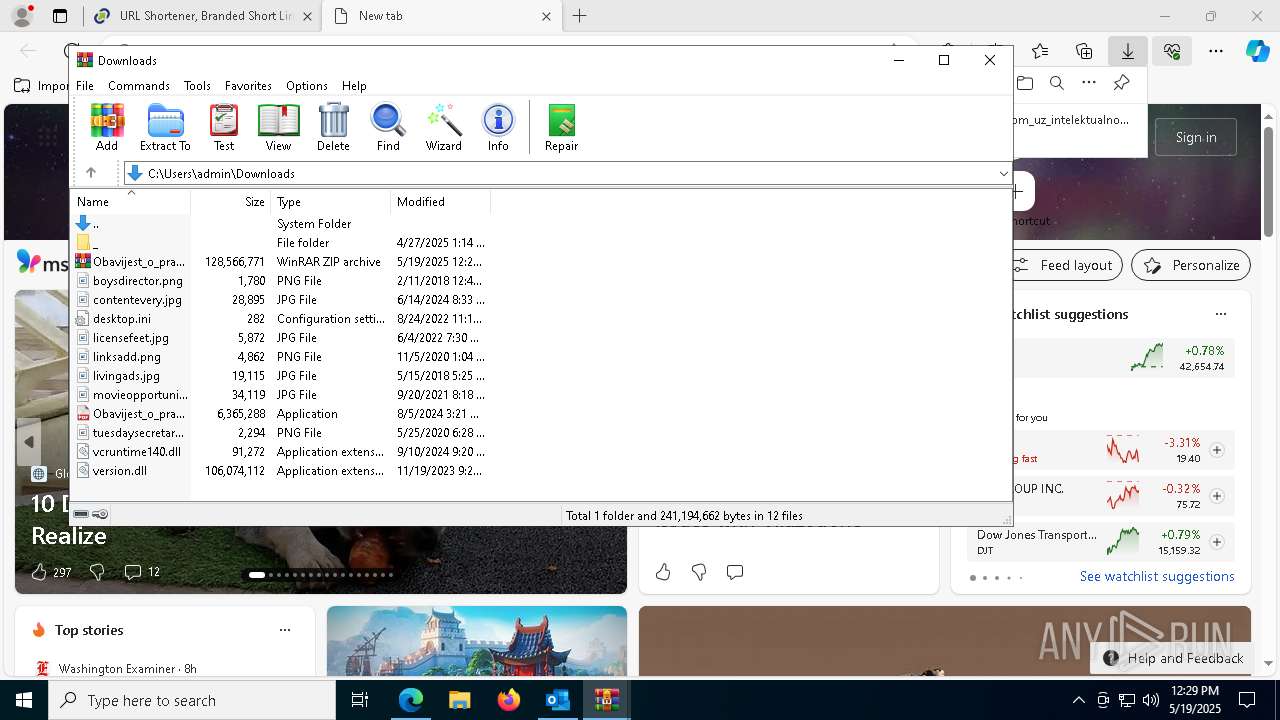Viewport: 1280px width, 720px height.
Task: Click the Windows Start button
Action: [24, 700]
